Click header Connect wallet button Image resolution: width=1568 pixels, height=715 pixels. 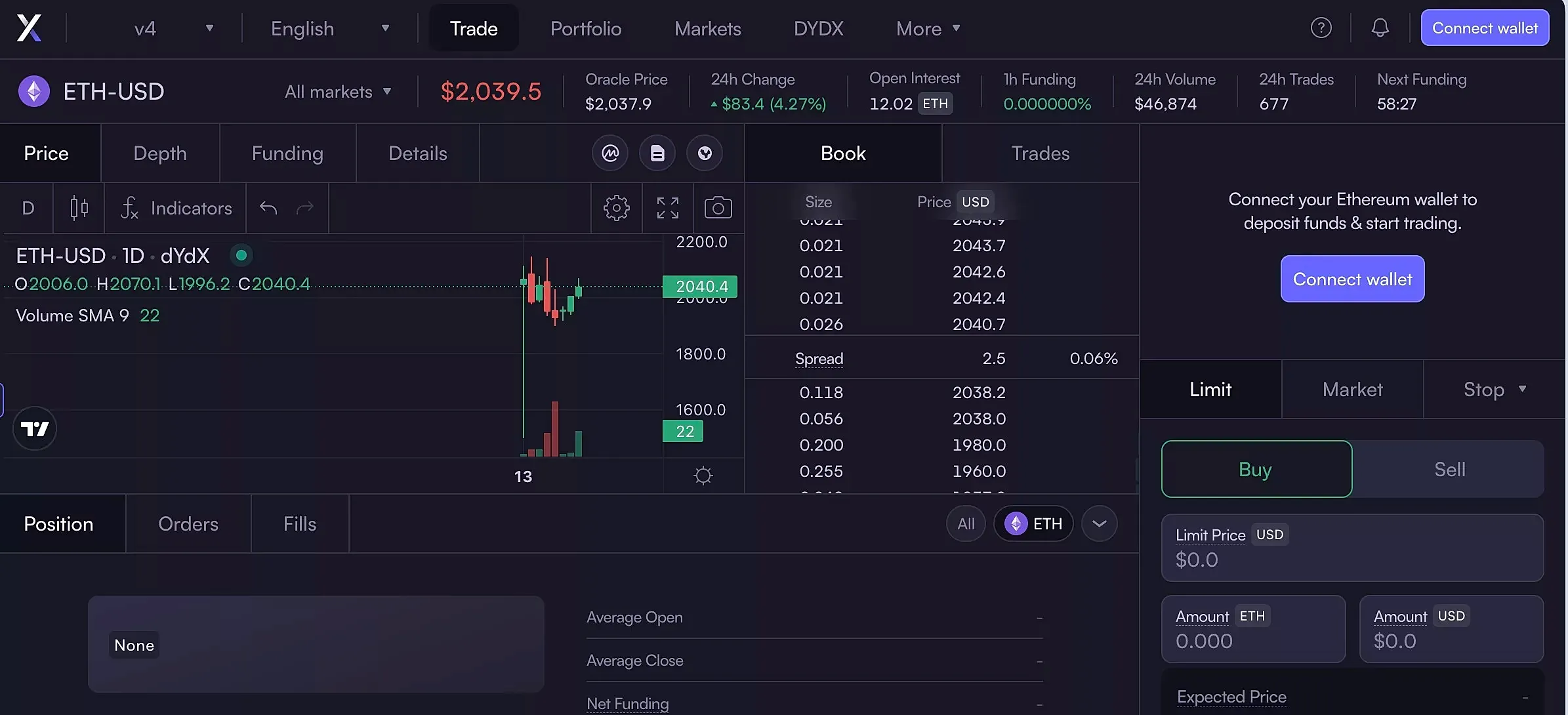point(1485,28)
